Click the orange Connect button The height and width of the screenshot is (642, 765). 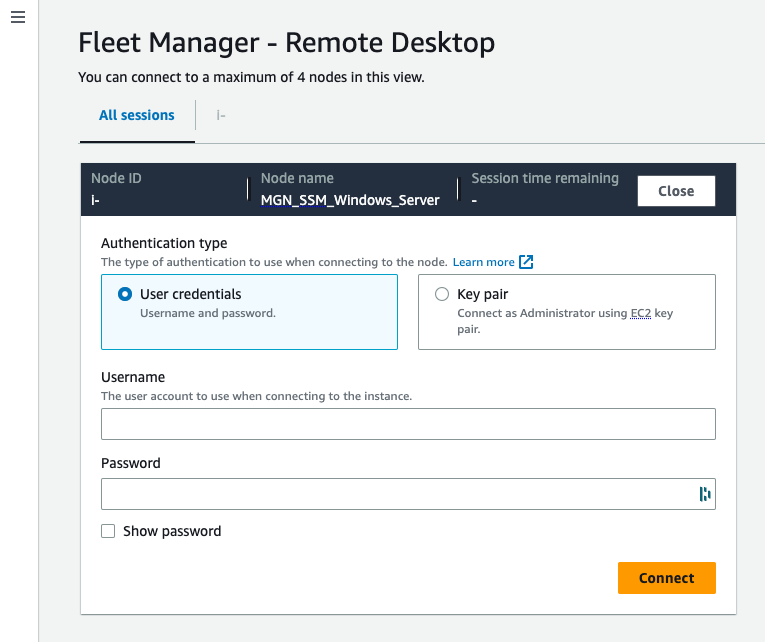click(666, 578)
